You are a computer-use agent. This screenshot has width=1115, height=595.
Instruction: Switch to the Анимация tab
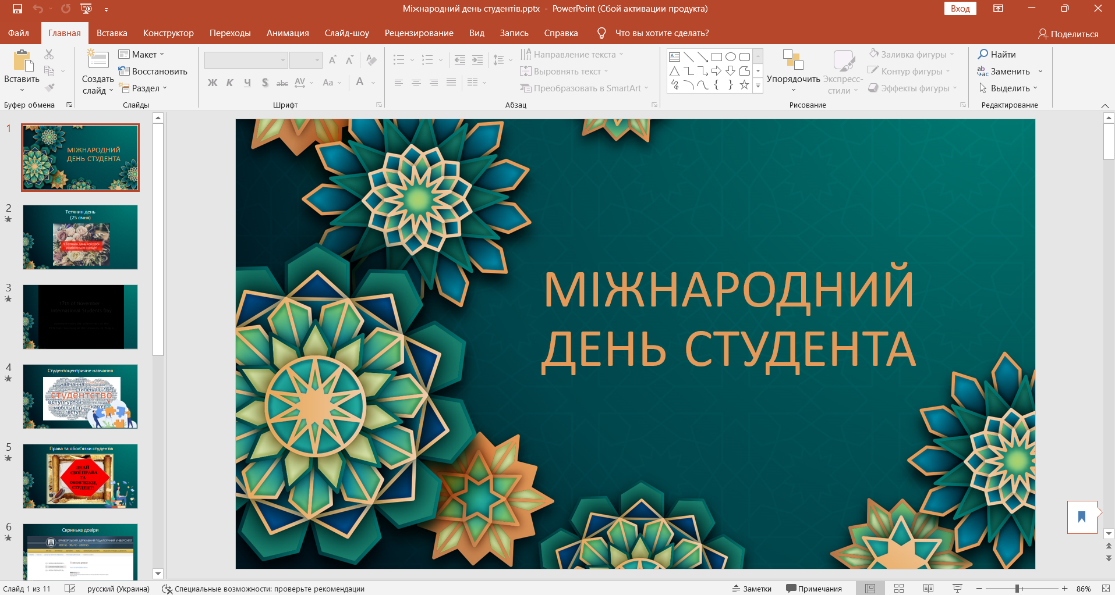coord(288,33)
